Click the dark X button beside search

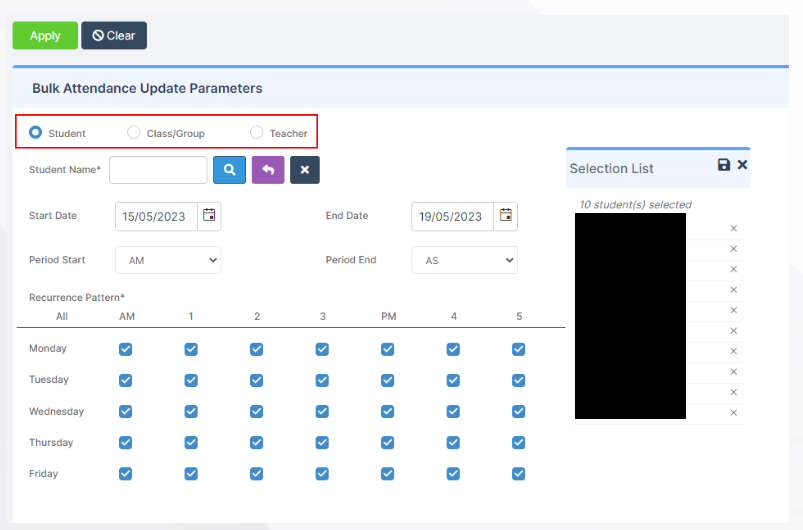tap(305, 170)
